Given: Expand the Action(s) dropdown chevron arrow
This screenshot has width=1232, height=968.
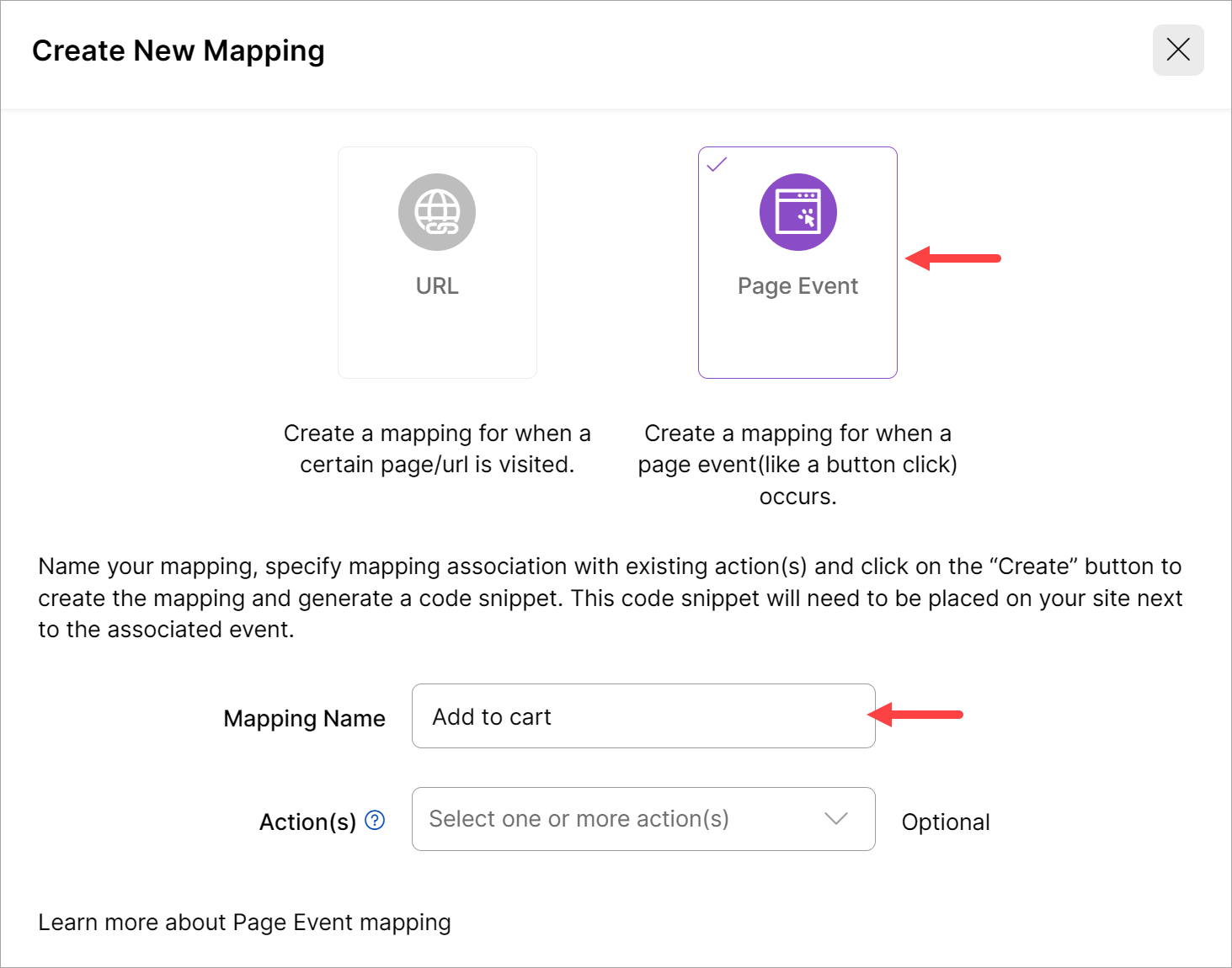Looking at the screenshot, I should point(835,819).
